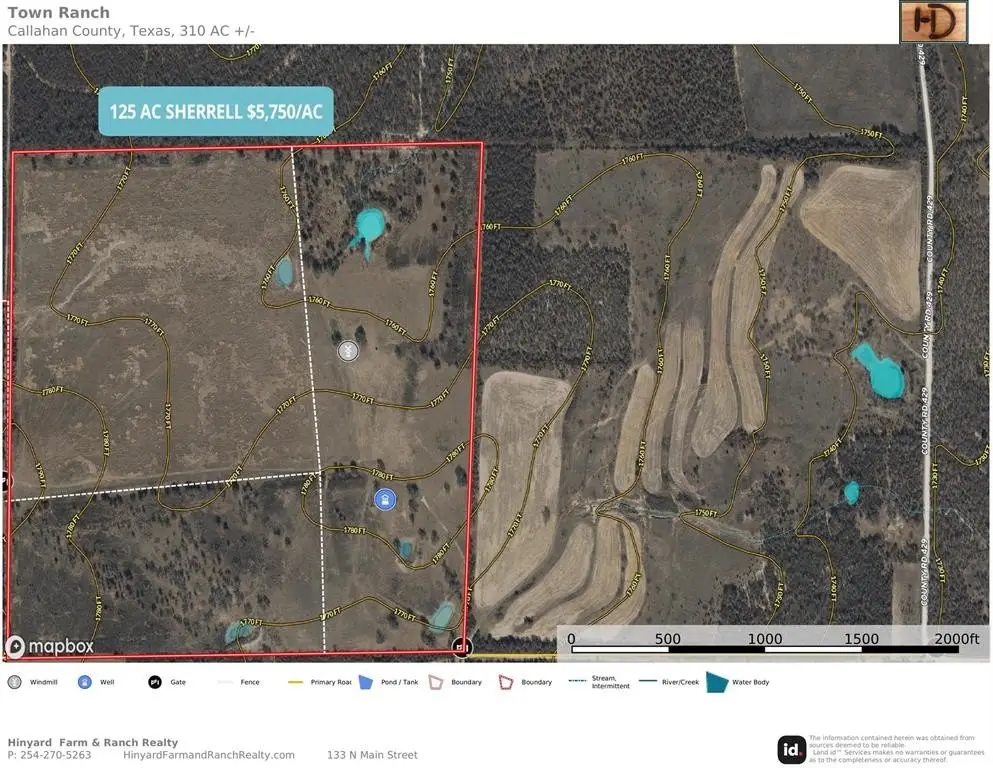Viewport: 993px width, 768px height.
Task: Click the Town Ranch title
Action: [x=59, y=13]
